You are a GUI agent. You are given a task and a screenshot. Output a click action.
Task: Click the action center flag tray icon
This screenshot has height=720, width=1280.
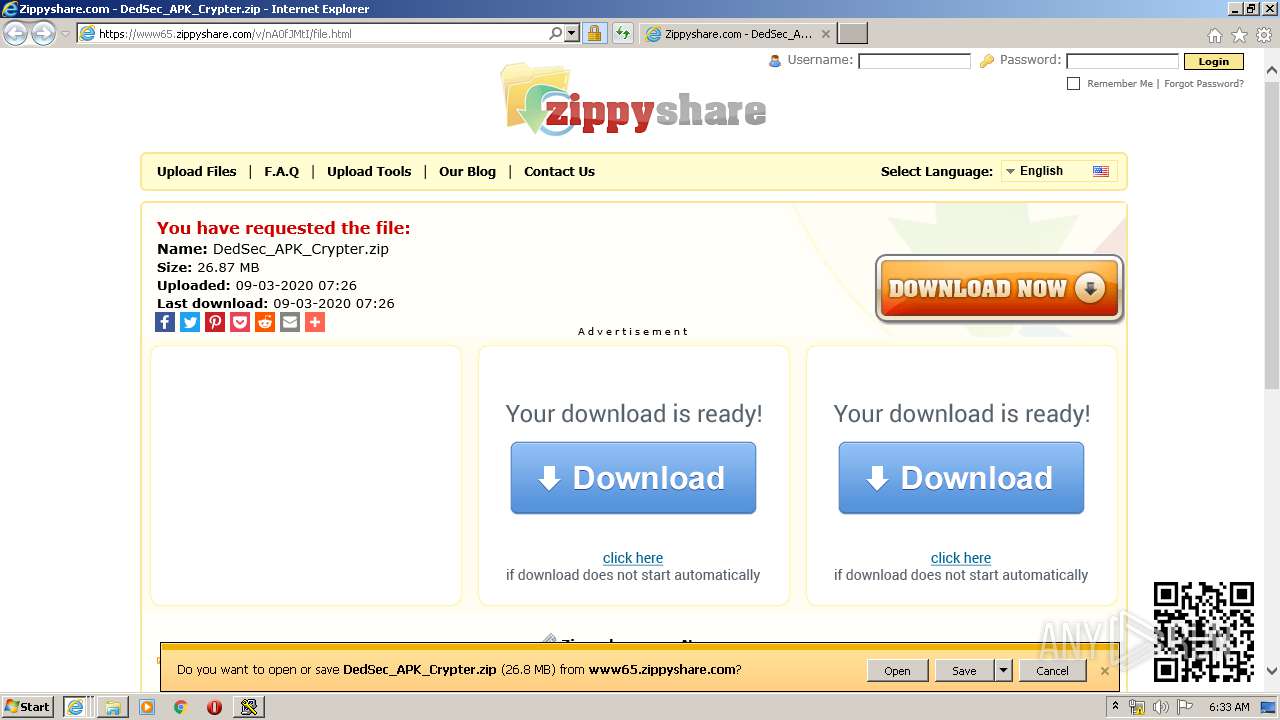1185,707
